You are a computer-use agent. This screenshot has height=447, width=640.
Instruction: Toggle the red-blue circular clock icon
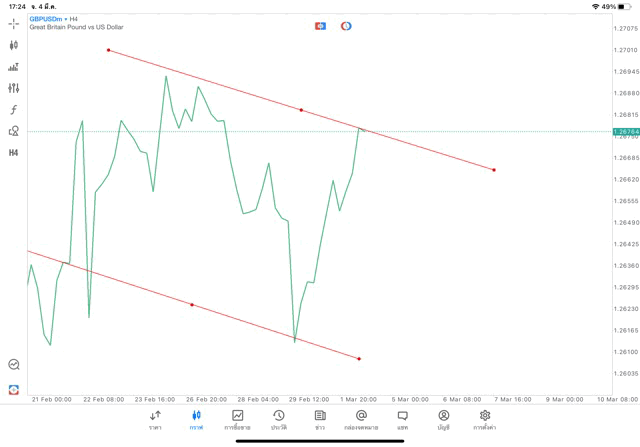point(346,26)
